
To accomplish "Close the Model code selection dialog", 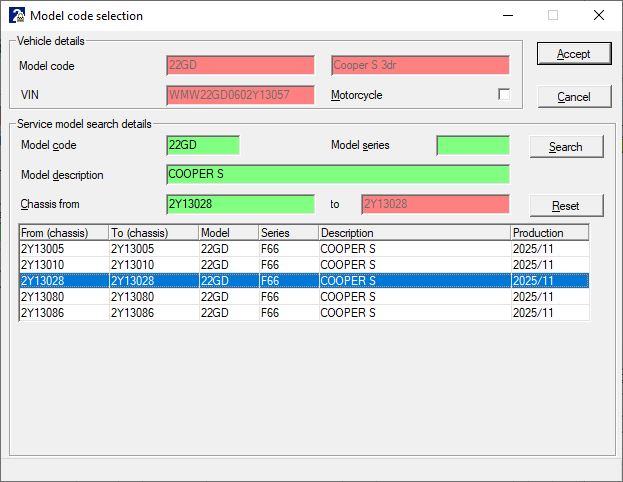I will [x=598, y=15].
